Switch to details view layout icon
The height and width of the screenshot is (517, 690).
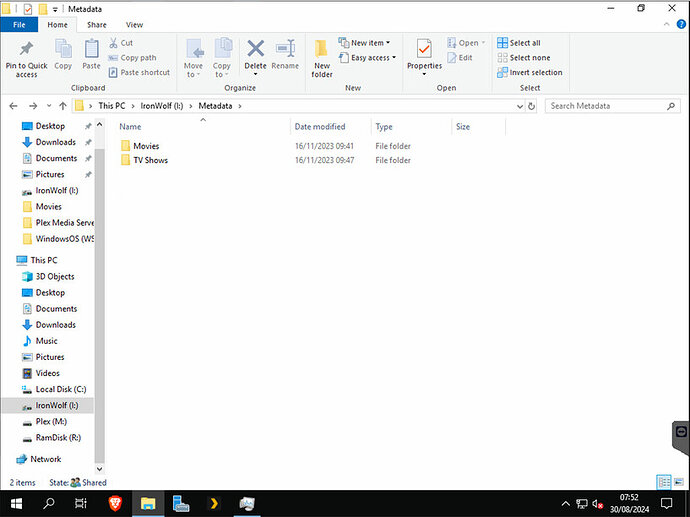664,482
